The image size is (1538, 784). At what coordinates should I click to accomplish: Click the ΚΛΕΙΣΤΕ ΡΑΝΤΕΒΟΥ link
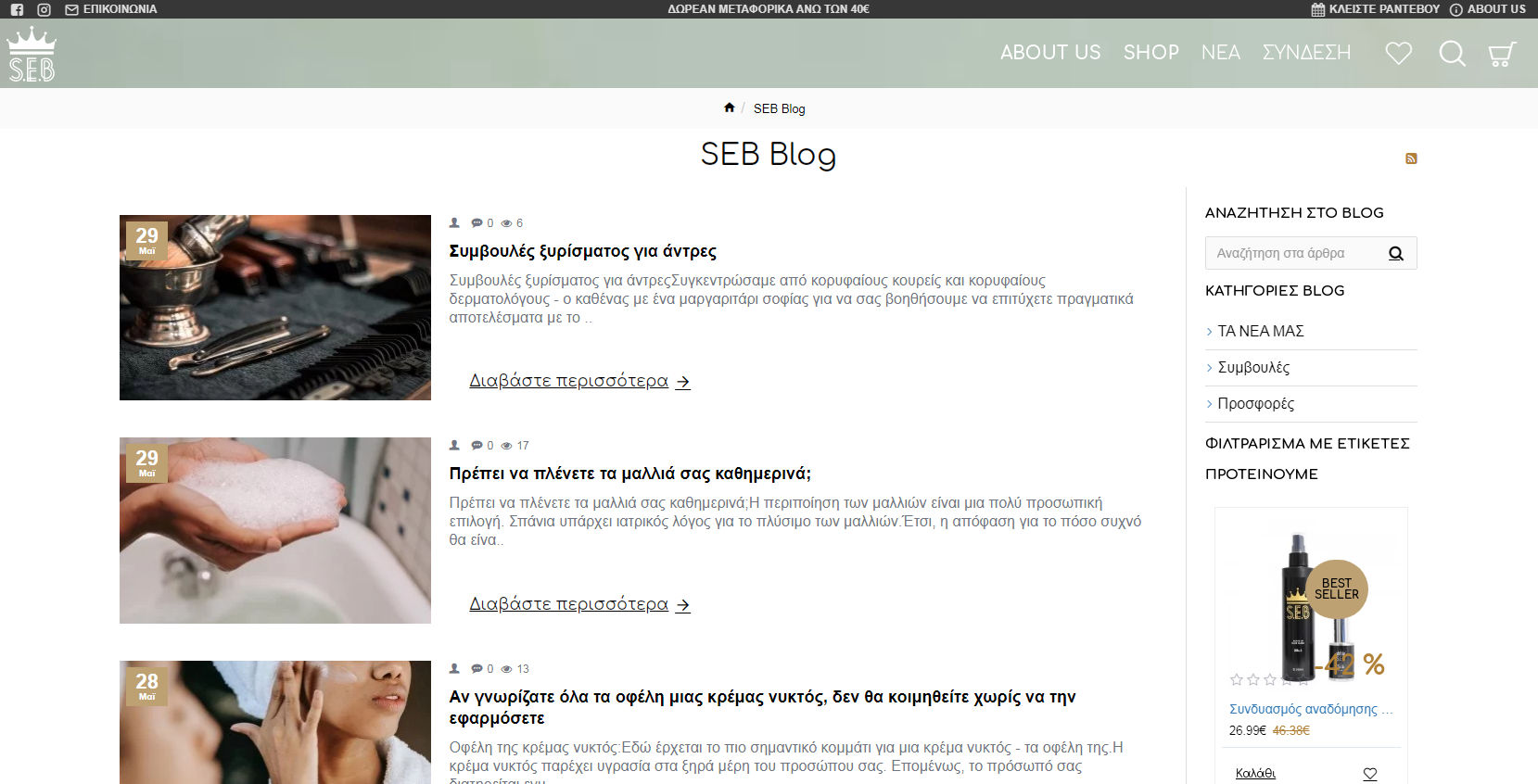coord(1376,9)
